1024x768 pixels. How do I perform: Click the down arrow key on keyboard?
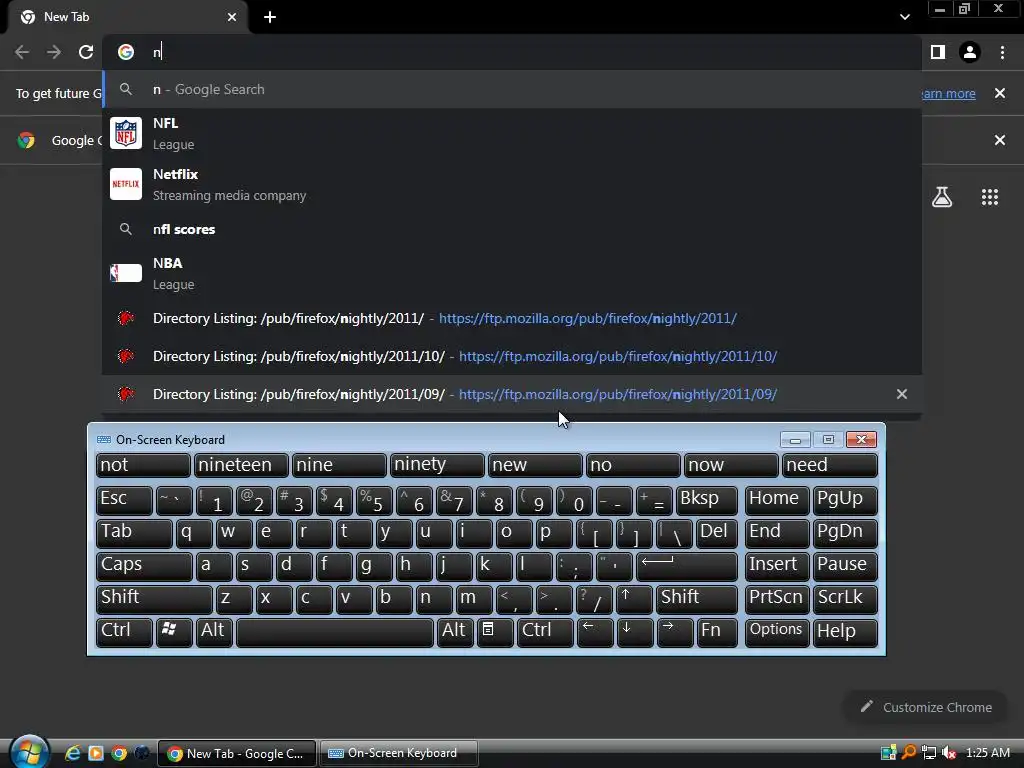[634, 632]
